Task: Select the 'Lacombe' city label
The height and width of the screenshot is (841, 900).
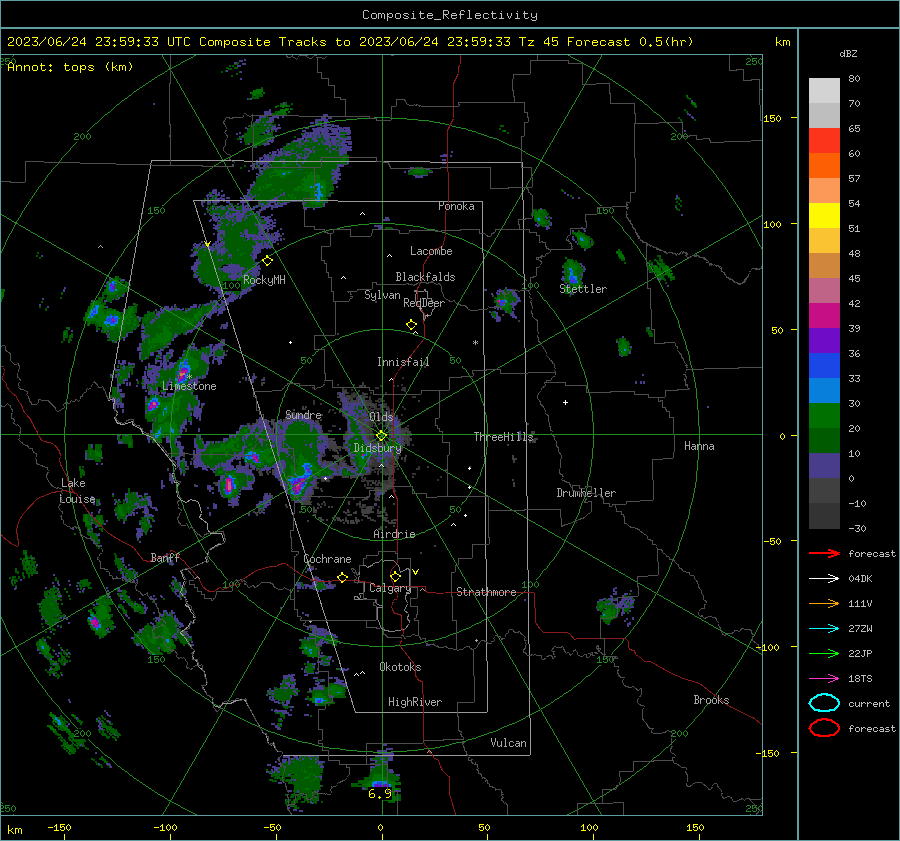Action: [x=431, y=251]
